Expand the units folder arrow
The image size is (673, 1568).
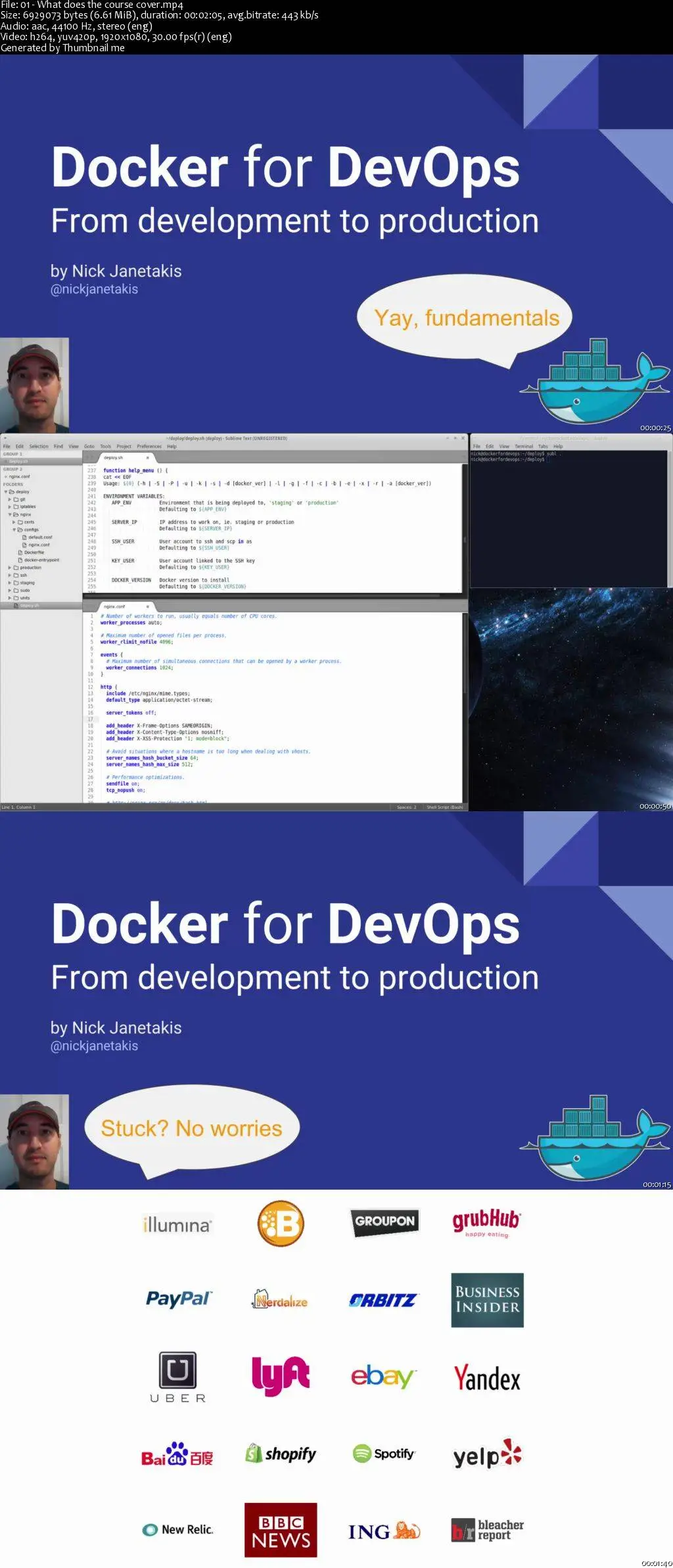pyautogui.click(x=9, y=598)
